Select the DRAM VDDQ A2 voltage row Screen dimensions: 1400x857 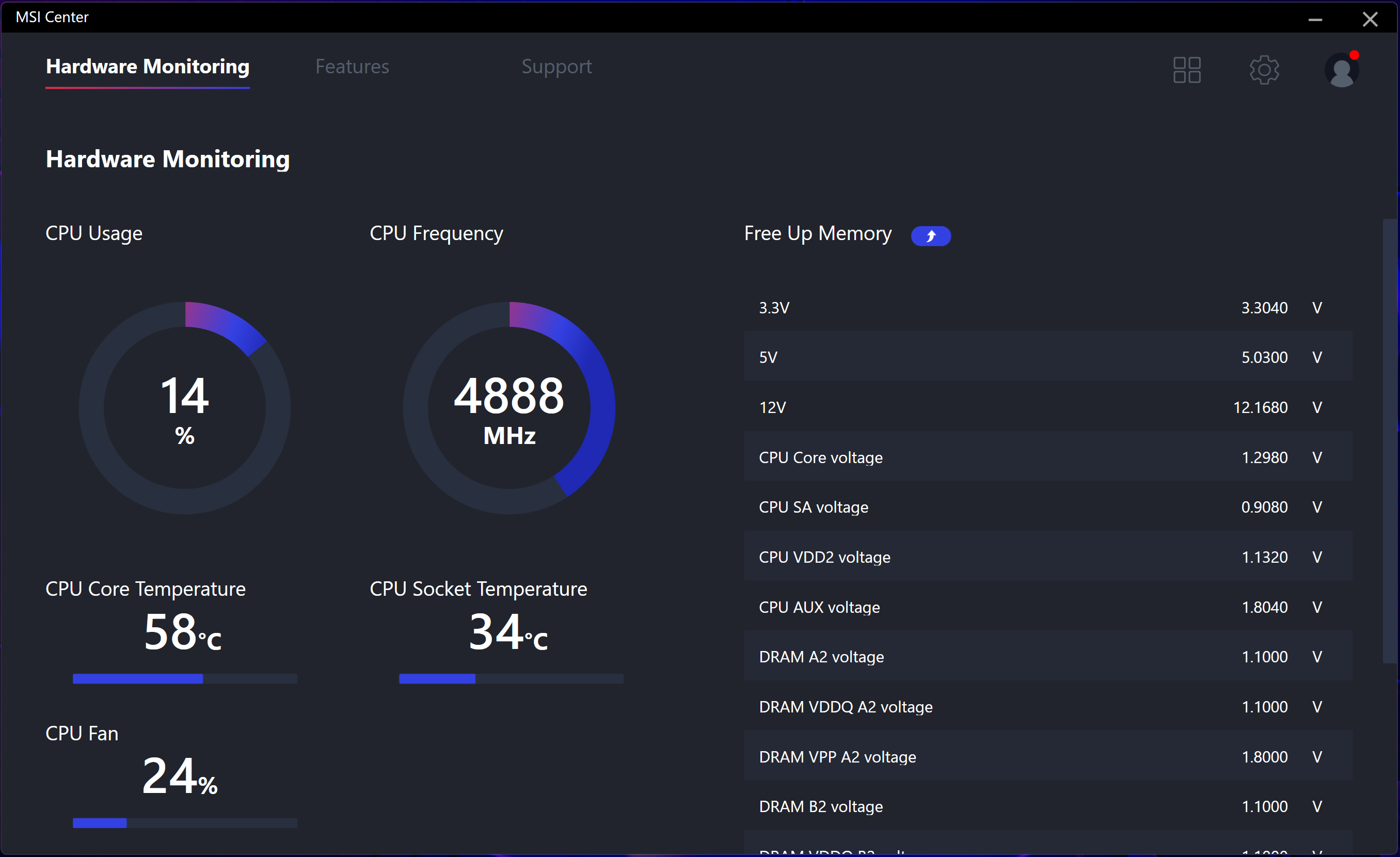point(1048,706)
